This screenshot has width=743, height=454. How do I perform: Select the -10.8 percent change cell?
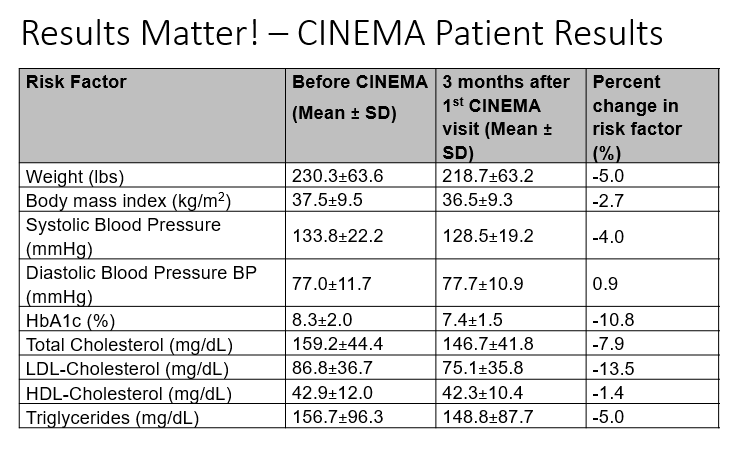click(612, 321)
